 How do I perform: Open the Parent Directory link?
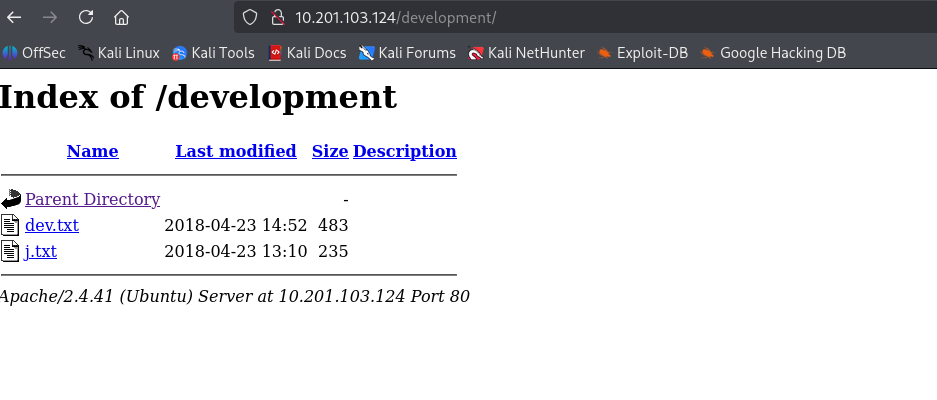[x=93, y=199]
